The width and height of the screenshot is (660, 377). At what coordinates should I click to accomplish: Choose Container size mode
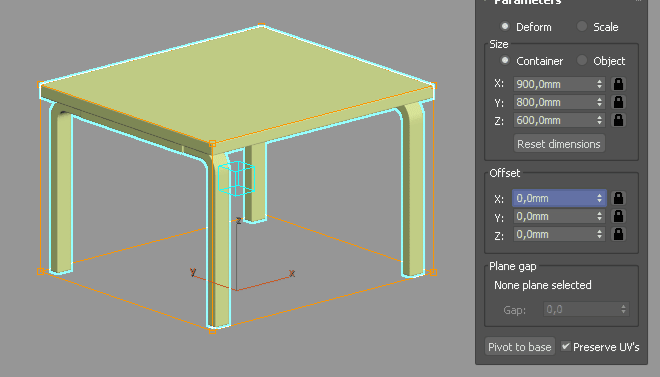[505, 61]
